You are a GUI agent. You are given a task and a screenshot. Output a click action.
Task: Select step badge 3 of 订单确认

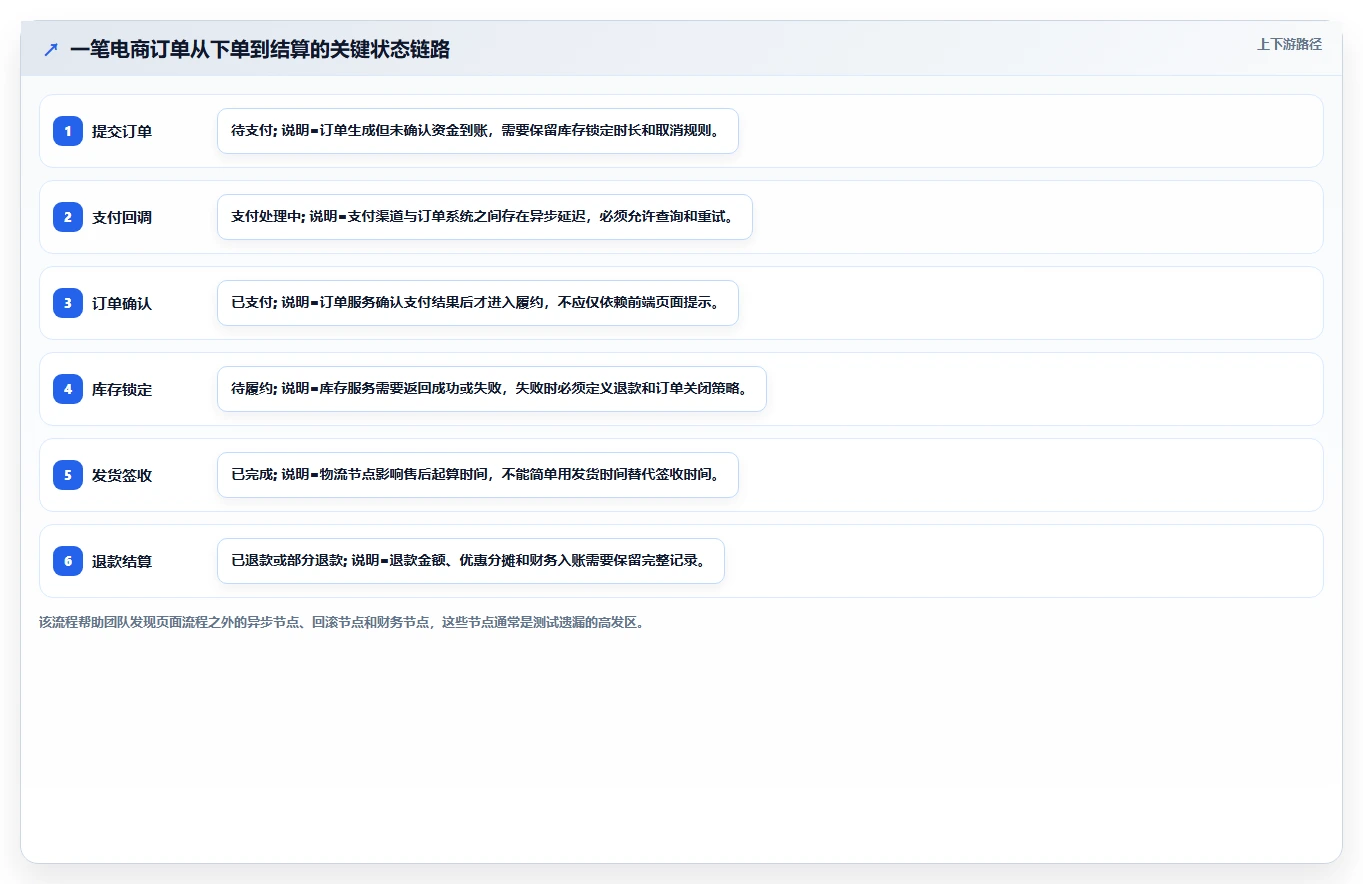pyautogui.click(x=68, y=303)
